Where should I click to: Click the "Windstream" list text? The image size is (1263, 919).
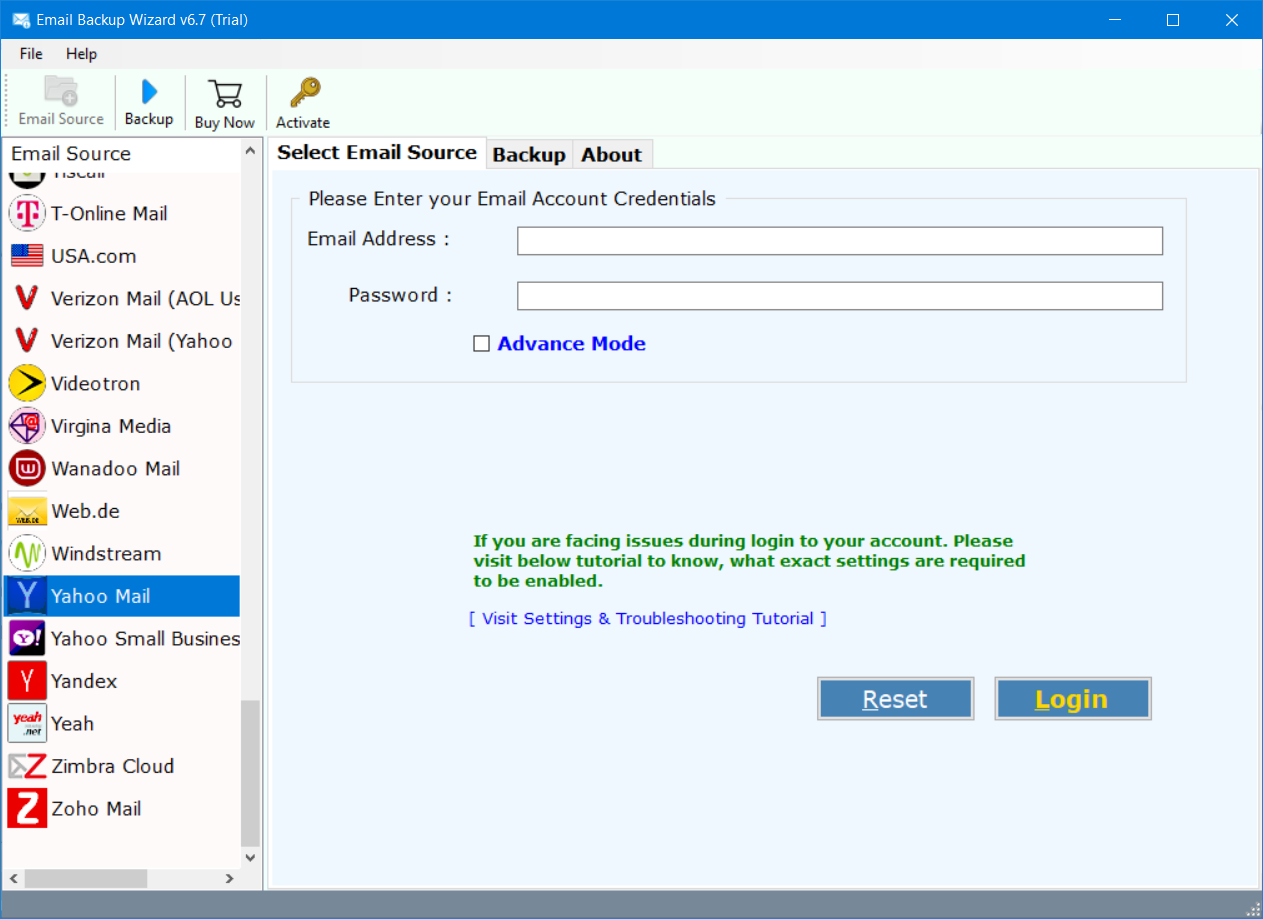click(x=106, y=553)
